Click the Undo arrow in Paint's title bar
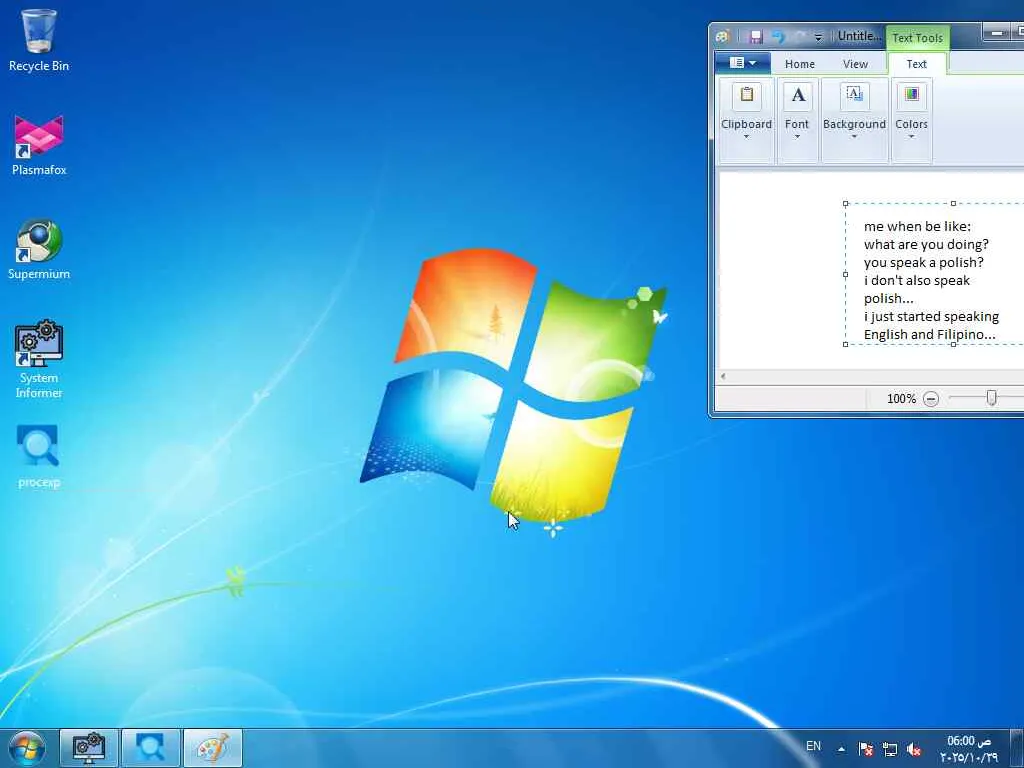The height and width of the screenshot is (768, 1024). (x=778, y=37)
